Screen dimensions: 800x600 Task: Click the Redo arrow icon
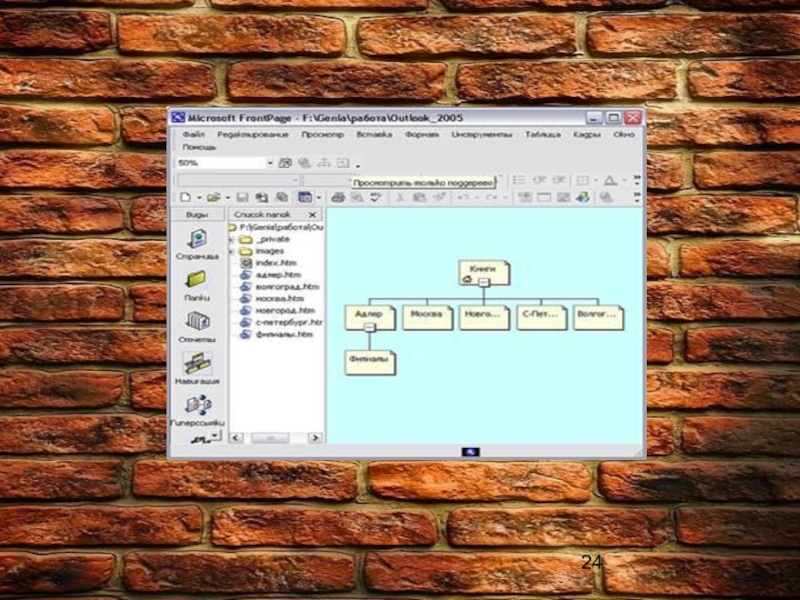[x=491, y=197]
